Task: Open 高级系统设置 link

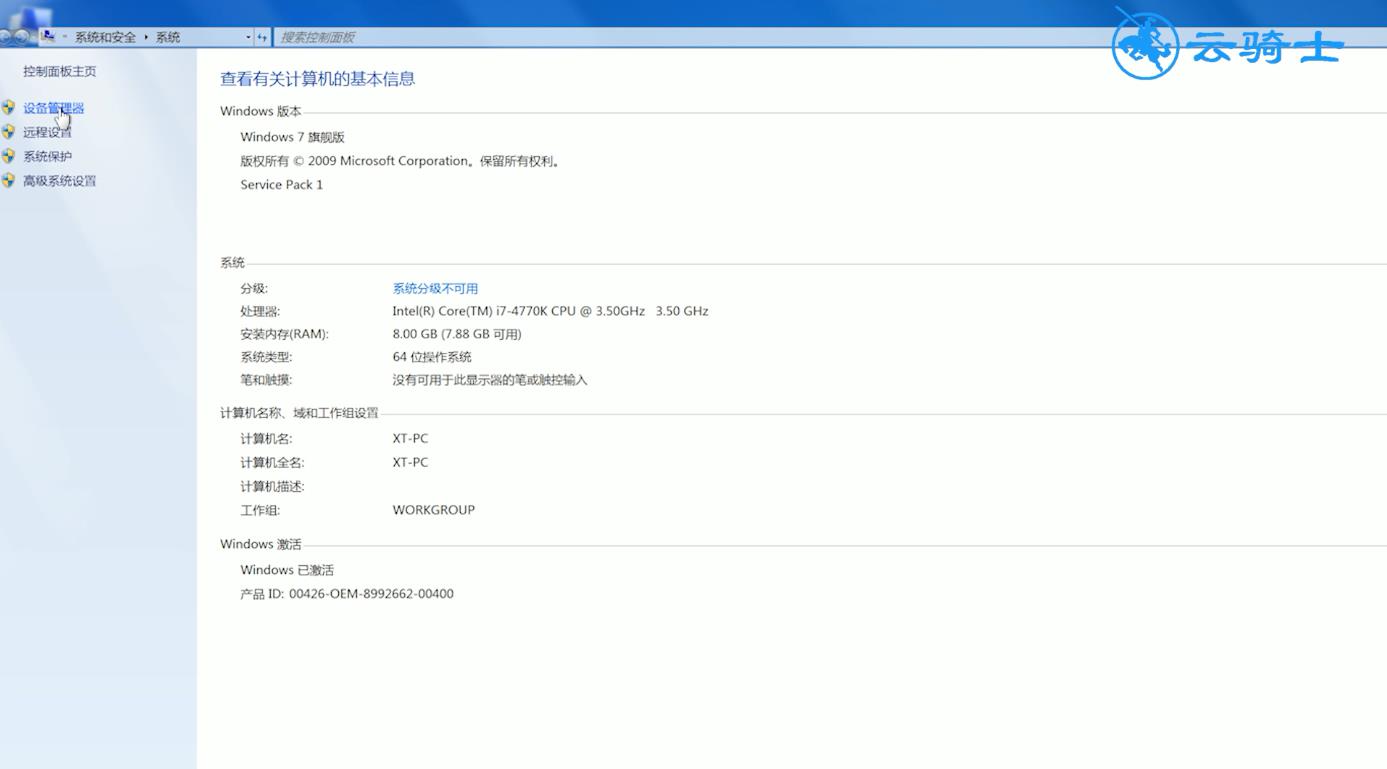Action: coord(60,181)
